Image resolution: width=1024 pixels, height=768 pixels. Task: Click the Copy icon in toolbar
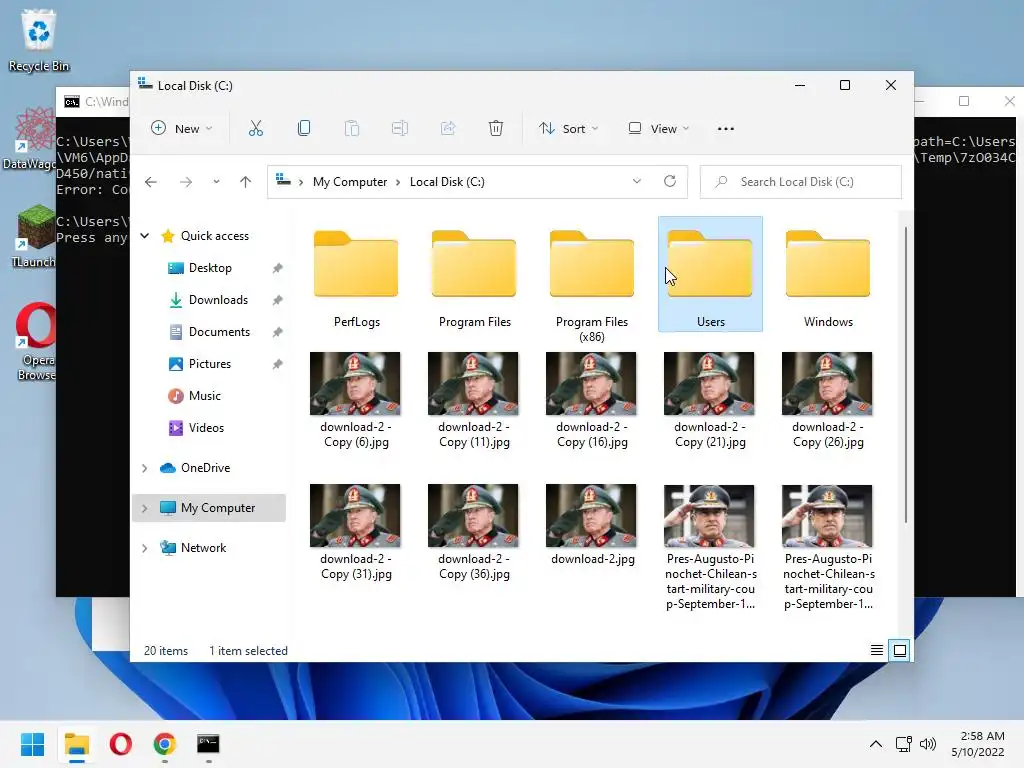tap(304, 129)
